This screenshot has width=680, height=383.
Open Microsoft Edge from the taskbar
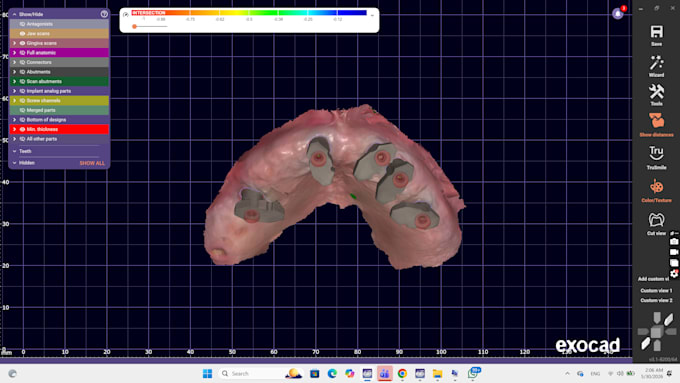coord(332,373)
